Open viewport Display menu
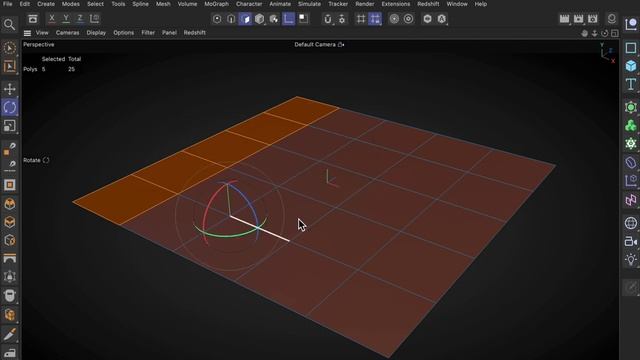The image size is (640, 360). click(x=96, y=33)
